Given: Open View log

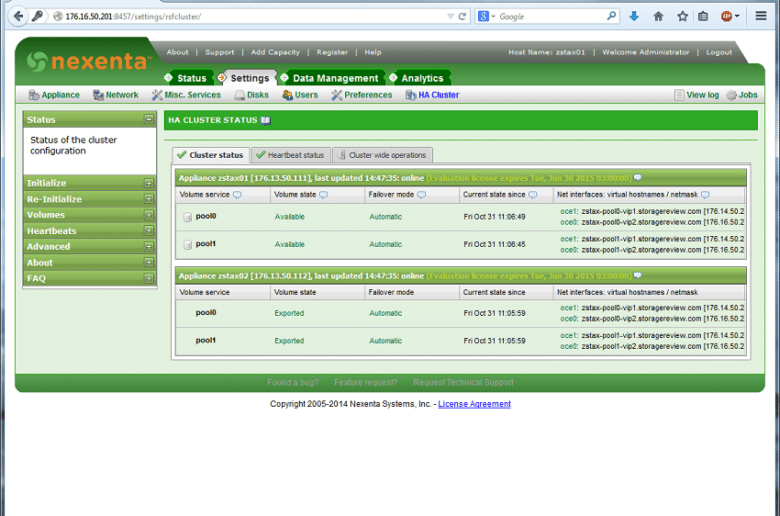Looking at the screenshot, I should 696,95.
